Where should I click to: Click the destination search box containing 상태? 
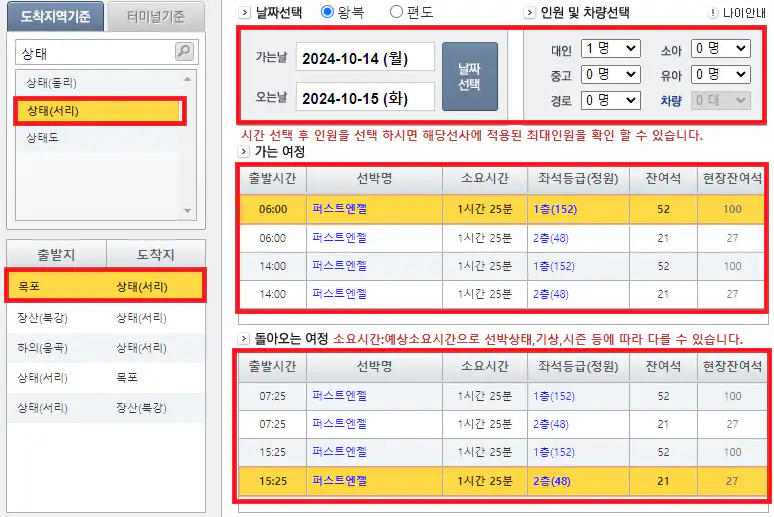coord(96,52)
